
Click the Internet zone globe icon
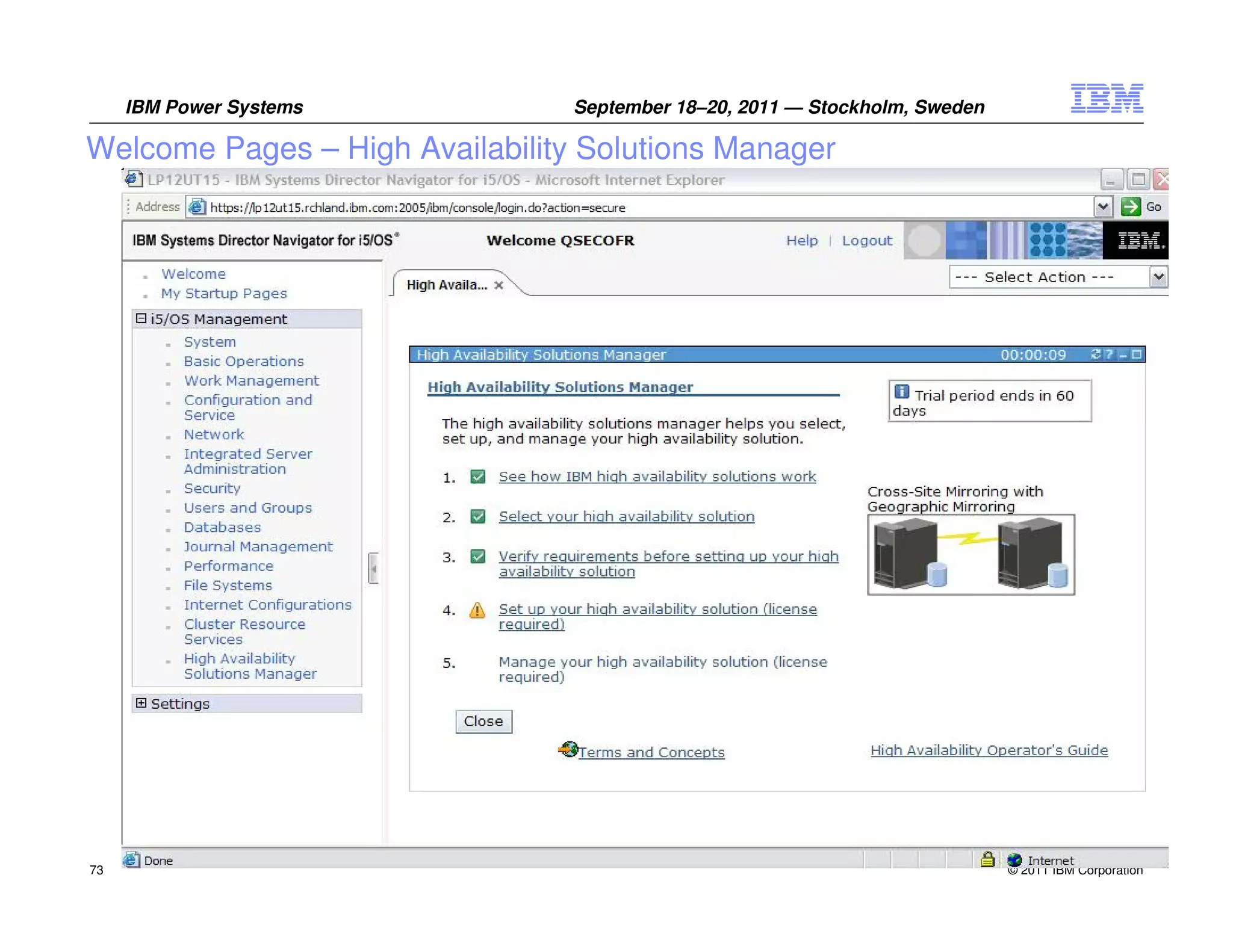click(1014, 860)
